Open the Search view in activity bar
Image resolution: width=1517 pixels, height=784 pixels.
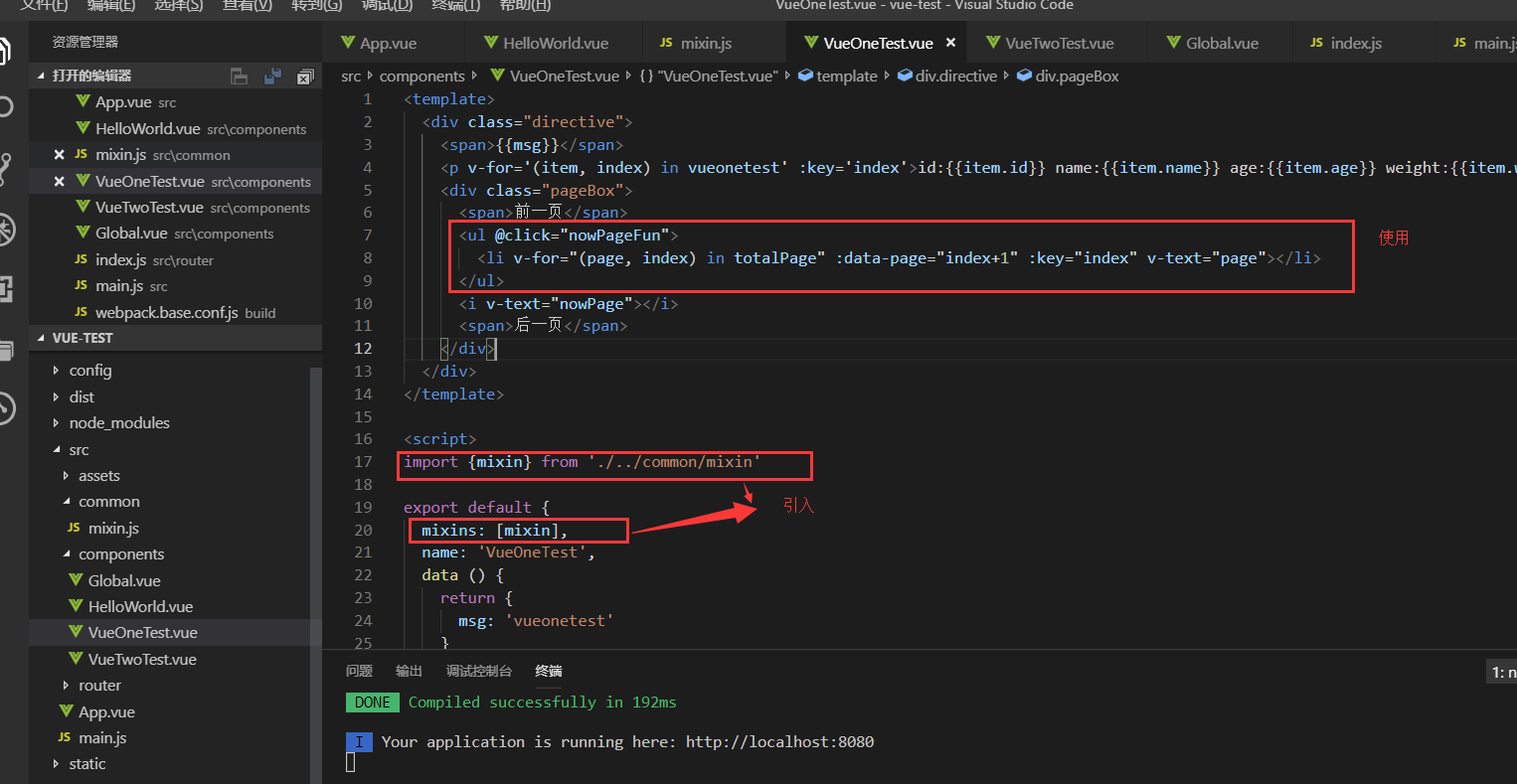[x=6, y=106]
